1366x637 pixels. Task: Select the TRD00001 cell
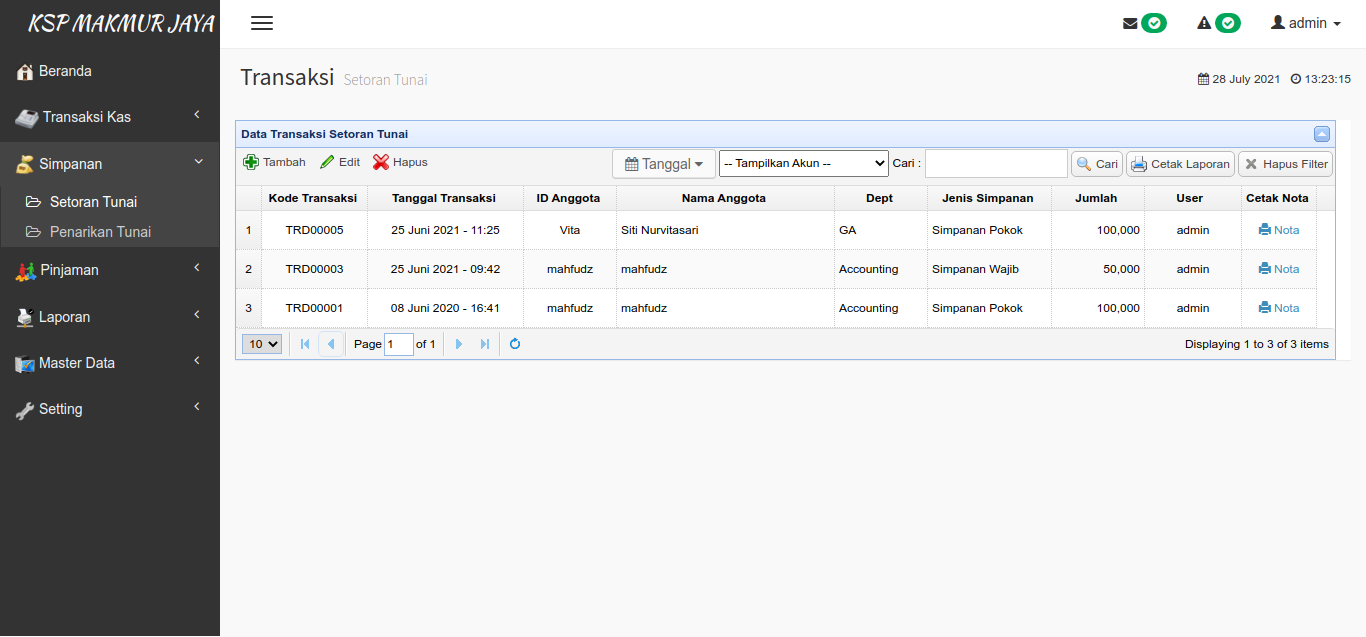(x=314, y=308)
